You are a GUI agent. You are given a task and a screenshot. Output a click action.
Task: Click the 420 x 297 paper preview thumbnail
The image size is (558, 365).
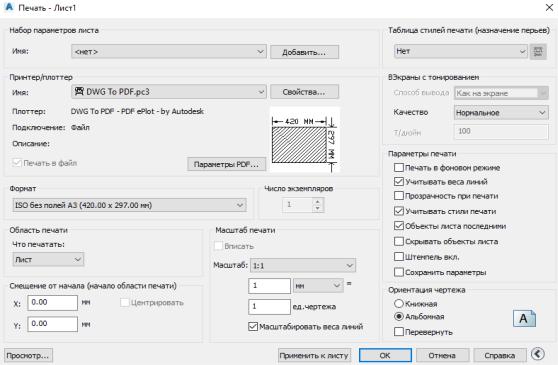305,140
